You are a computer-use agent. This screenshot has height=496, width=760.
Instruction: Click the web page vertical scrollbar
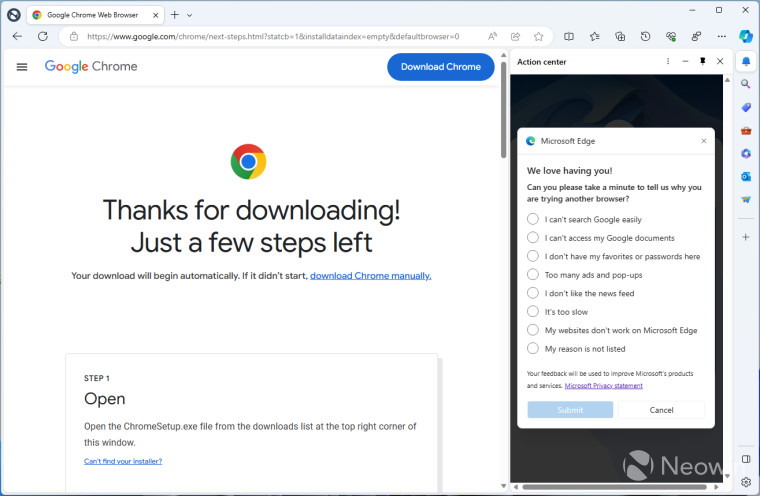pos(502,120)
